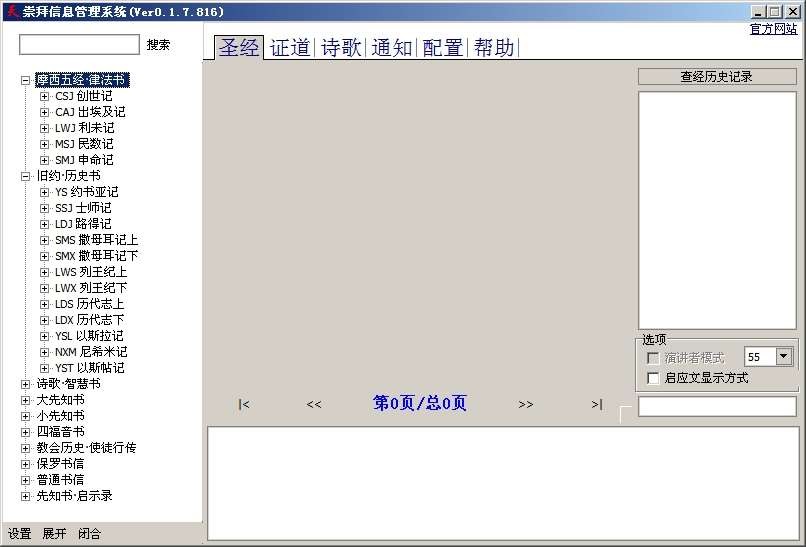The width and height of the screenshot is (806, 547).
Task: Select LWS 列王纪上 in tree
Action: pos(91,272)
